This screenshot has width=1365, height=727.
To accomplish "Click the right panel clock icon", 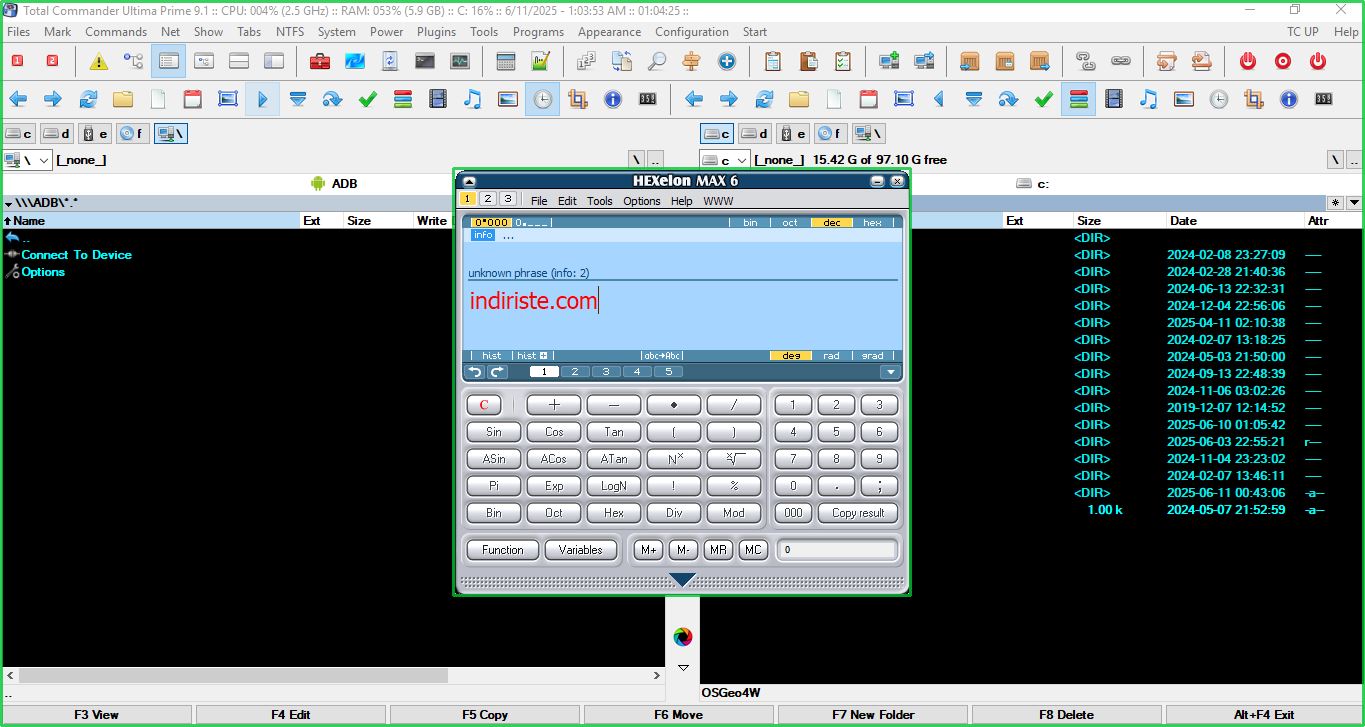I will tap(1219, 99).
